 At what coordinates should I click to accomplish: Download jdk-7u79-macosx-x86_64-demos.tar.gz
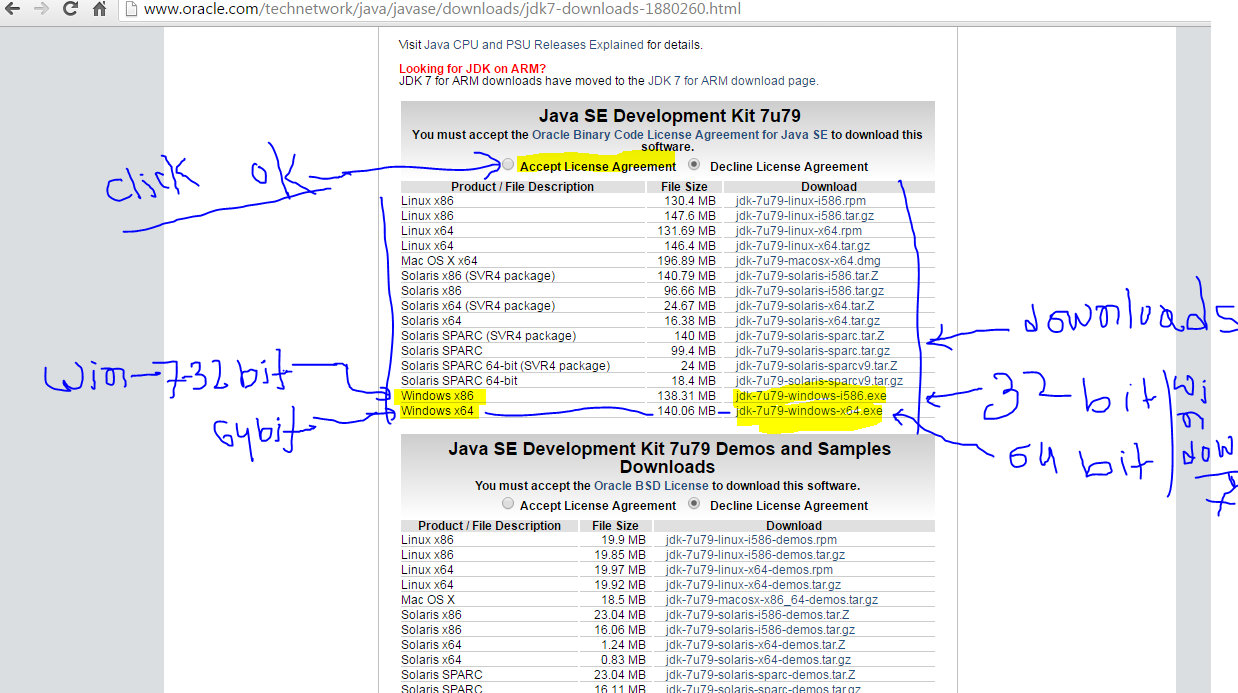pos(771,600)
